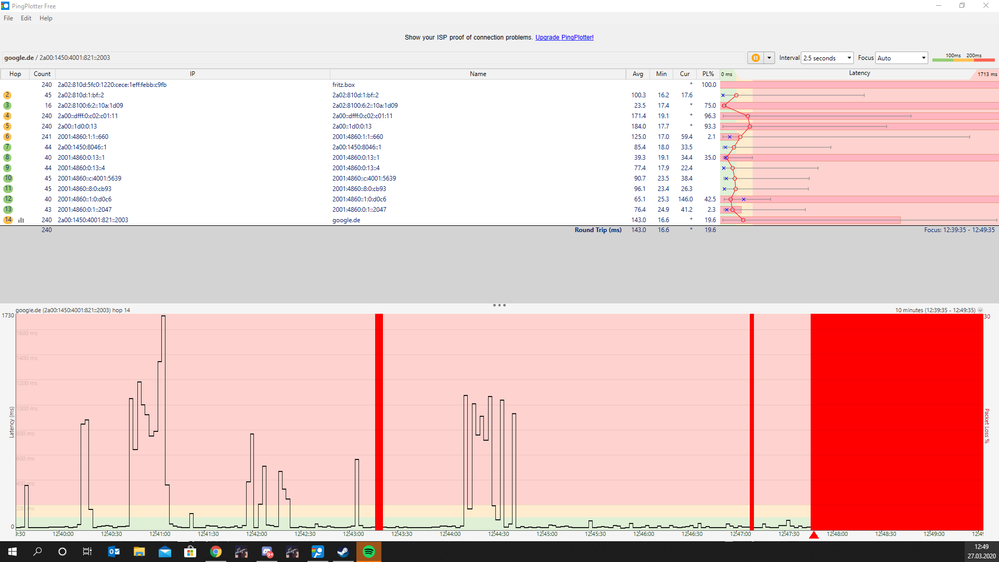
Task: Open Windows taskbar search
Action: (x=37, y=552)
